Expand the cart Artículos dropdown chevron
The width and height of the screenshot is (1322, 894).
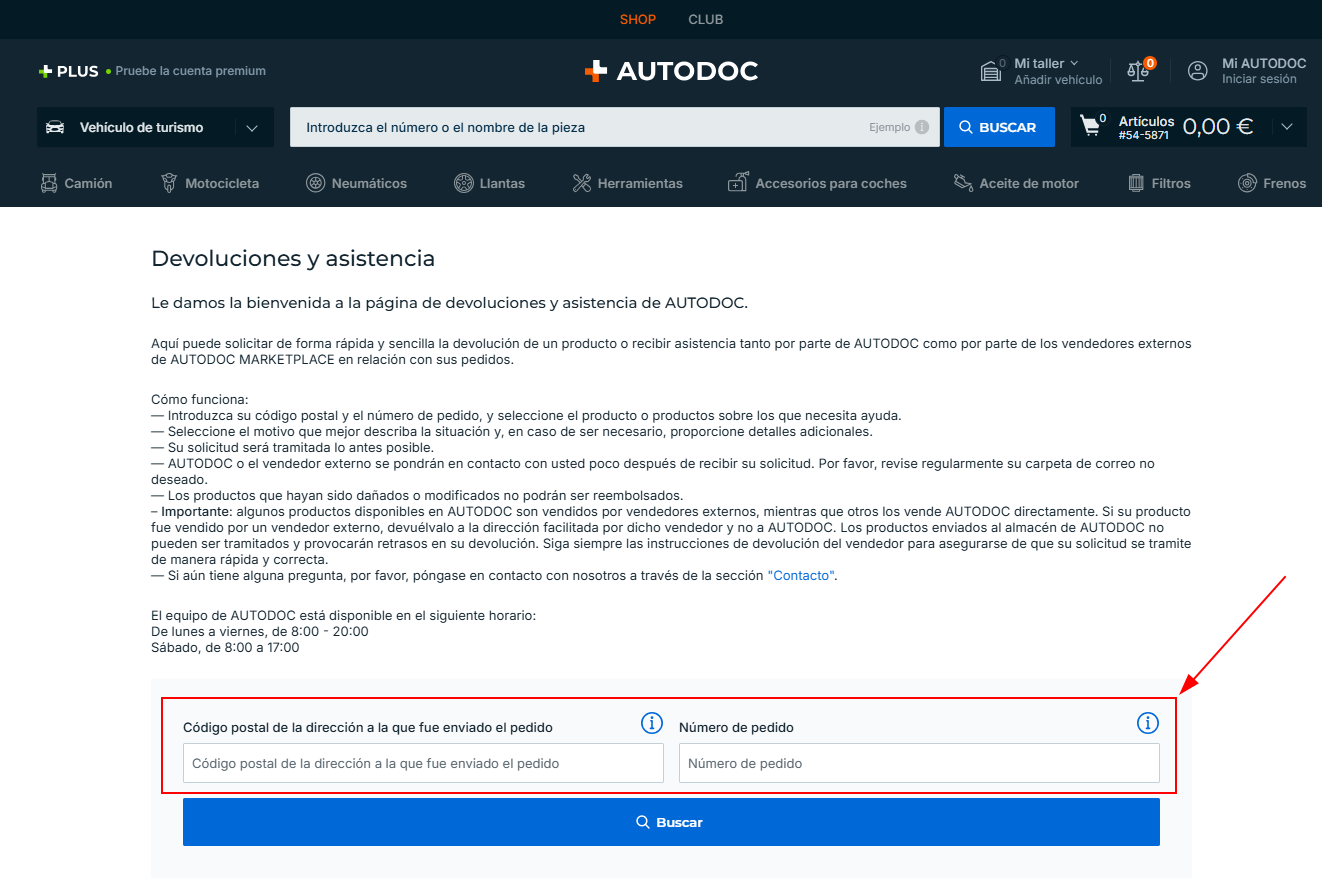click(1287, 127)
